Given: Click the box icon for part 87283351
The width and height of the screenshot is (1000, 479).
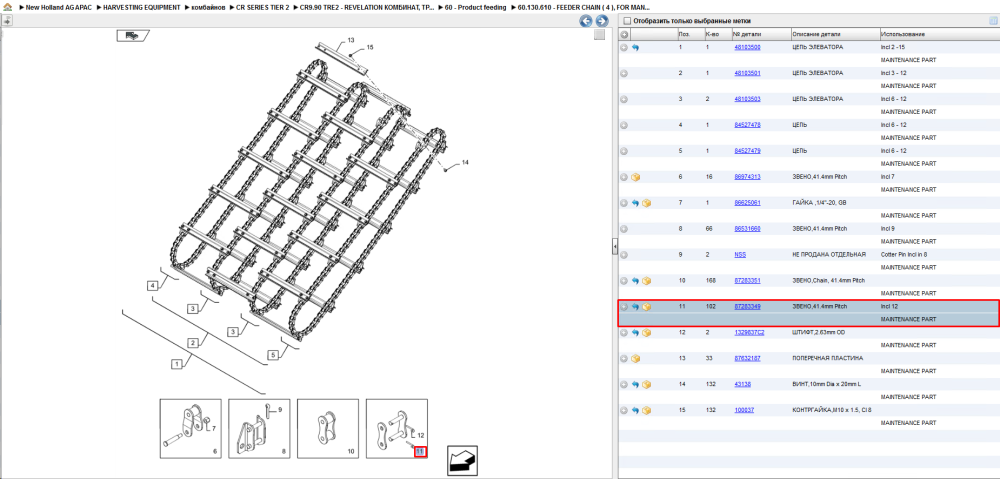Looking at the screenshot, I should [646, 281].
